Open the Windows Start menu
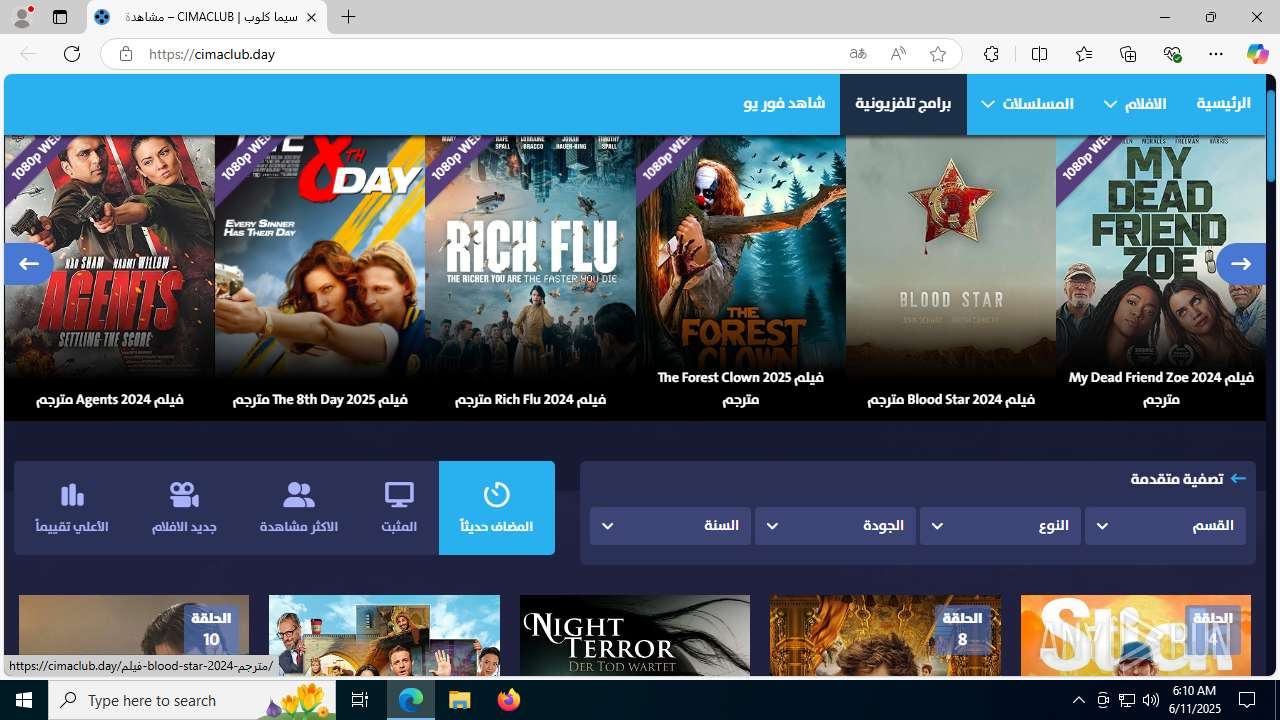 tap(24, 700)
